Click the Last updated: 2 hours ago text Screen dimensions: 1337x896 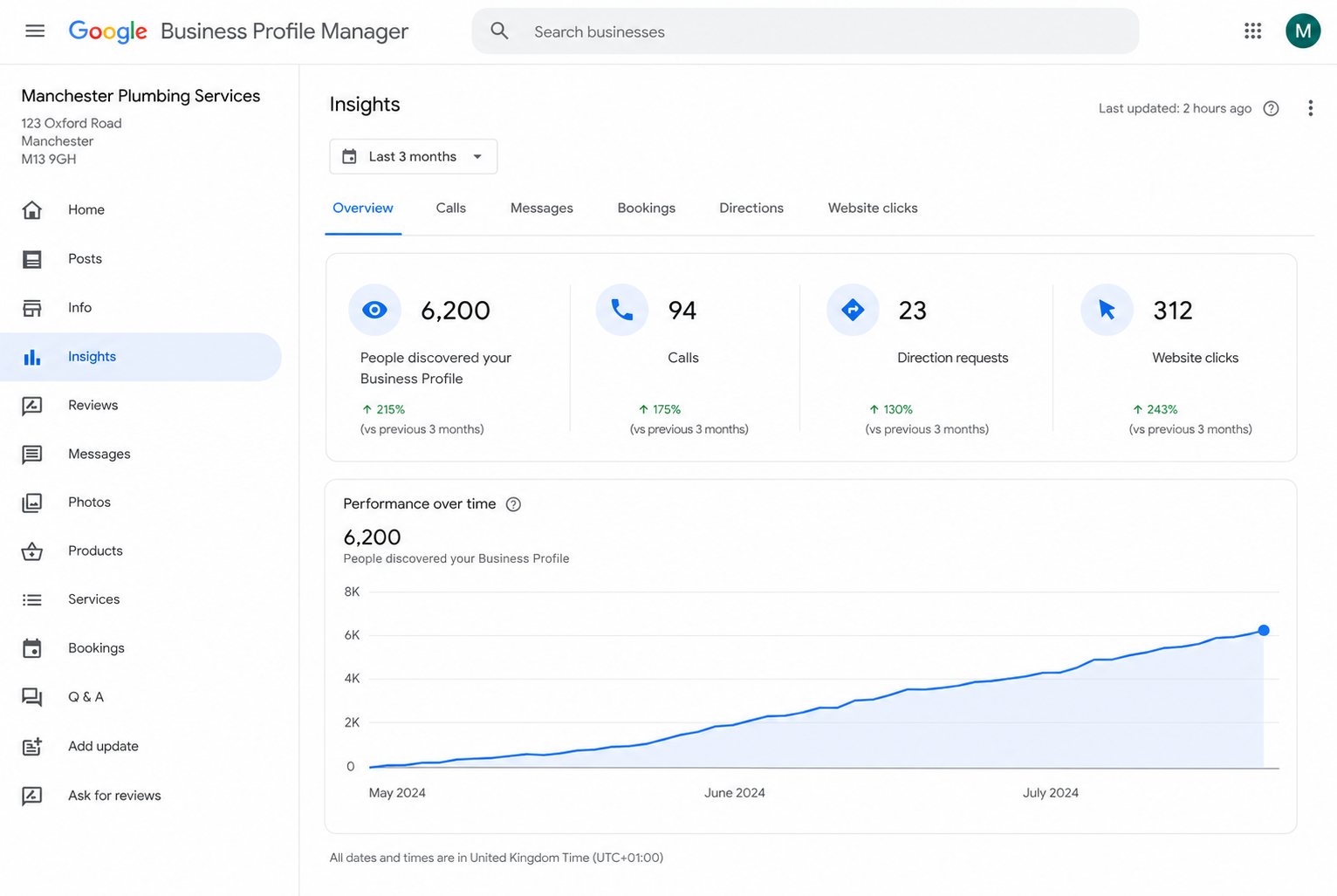1175,108
